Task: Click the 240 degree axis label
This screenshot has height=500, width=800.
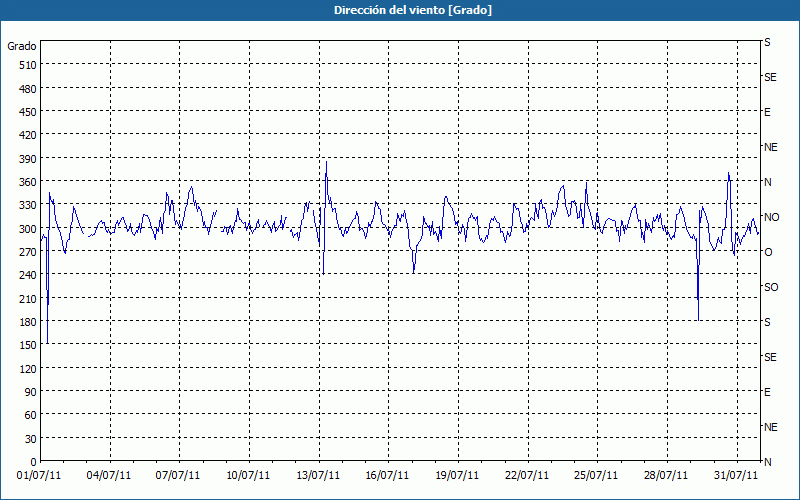Action: [28, 275]
